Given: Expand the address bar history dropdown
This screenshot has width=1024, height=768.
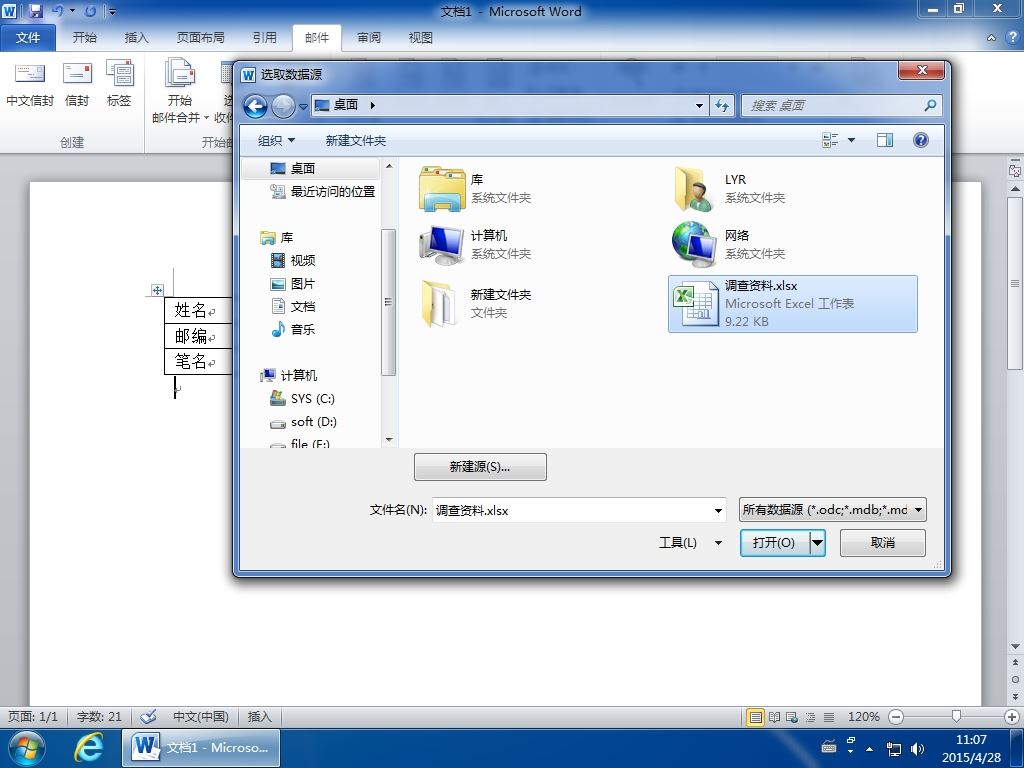Looking at the screenshot, I should point(699,105).
